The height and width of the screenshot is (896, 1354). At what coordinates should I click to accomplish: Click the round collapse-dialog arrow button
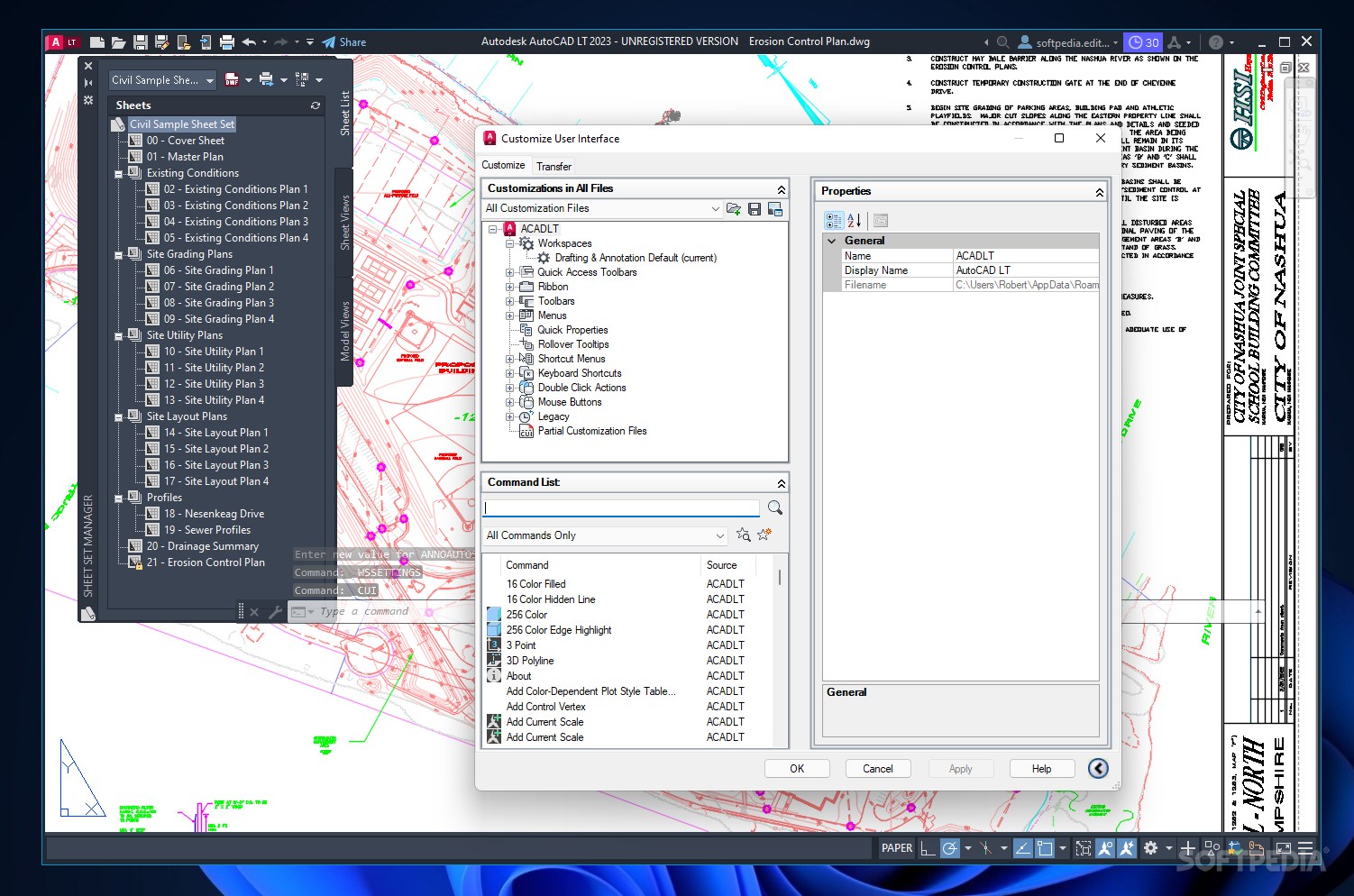(1098, 769)
